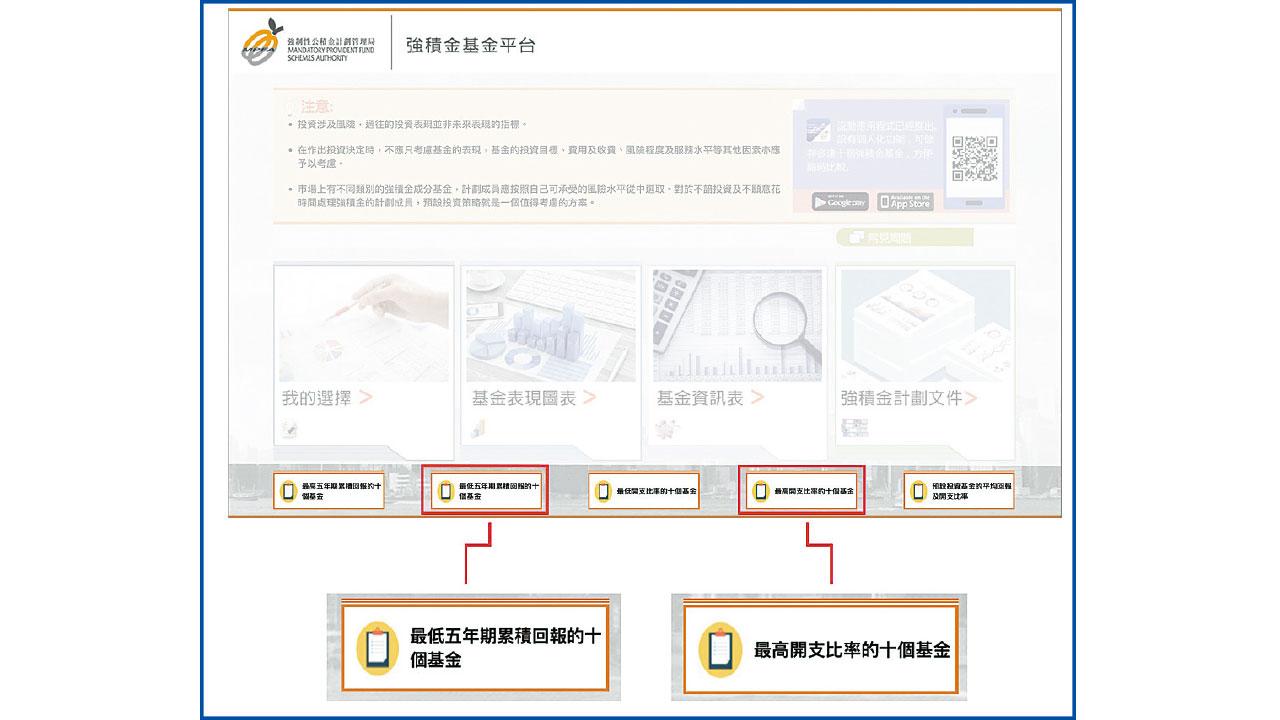
Task: Click the QR code on the phone graphic
Action: point(973,157)
